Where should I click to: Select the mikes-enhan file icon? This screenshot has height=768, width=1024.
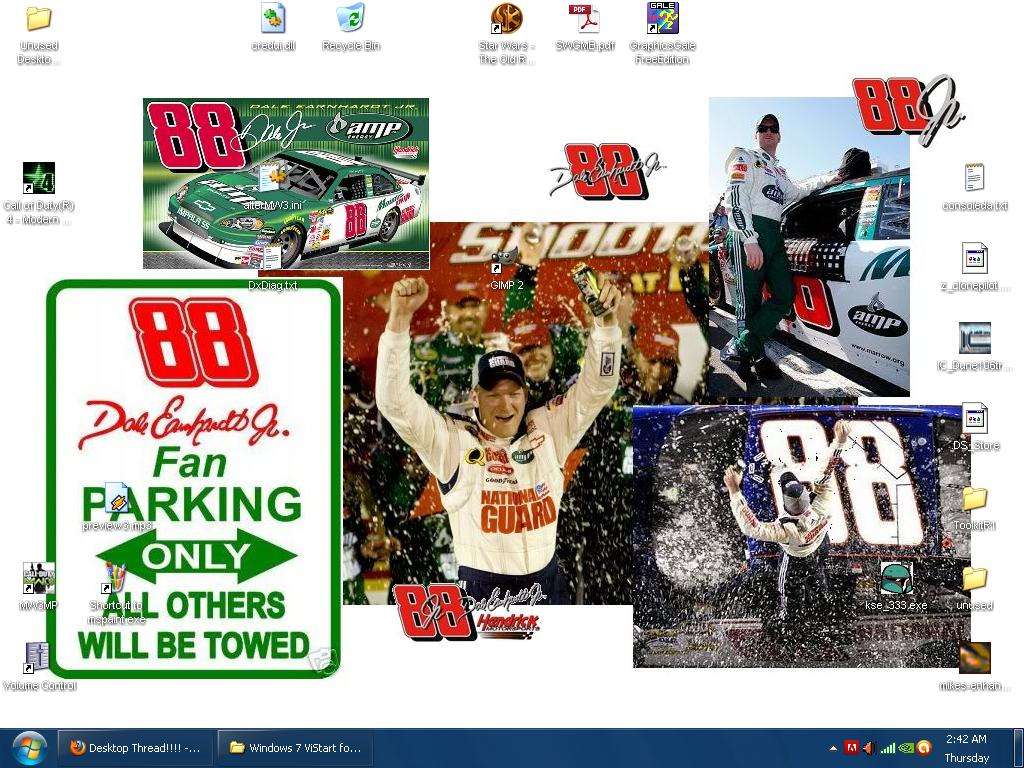(x=974, y=658)
